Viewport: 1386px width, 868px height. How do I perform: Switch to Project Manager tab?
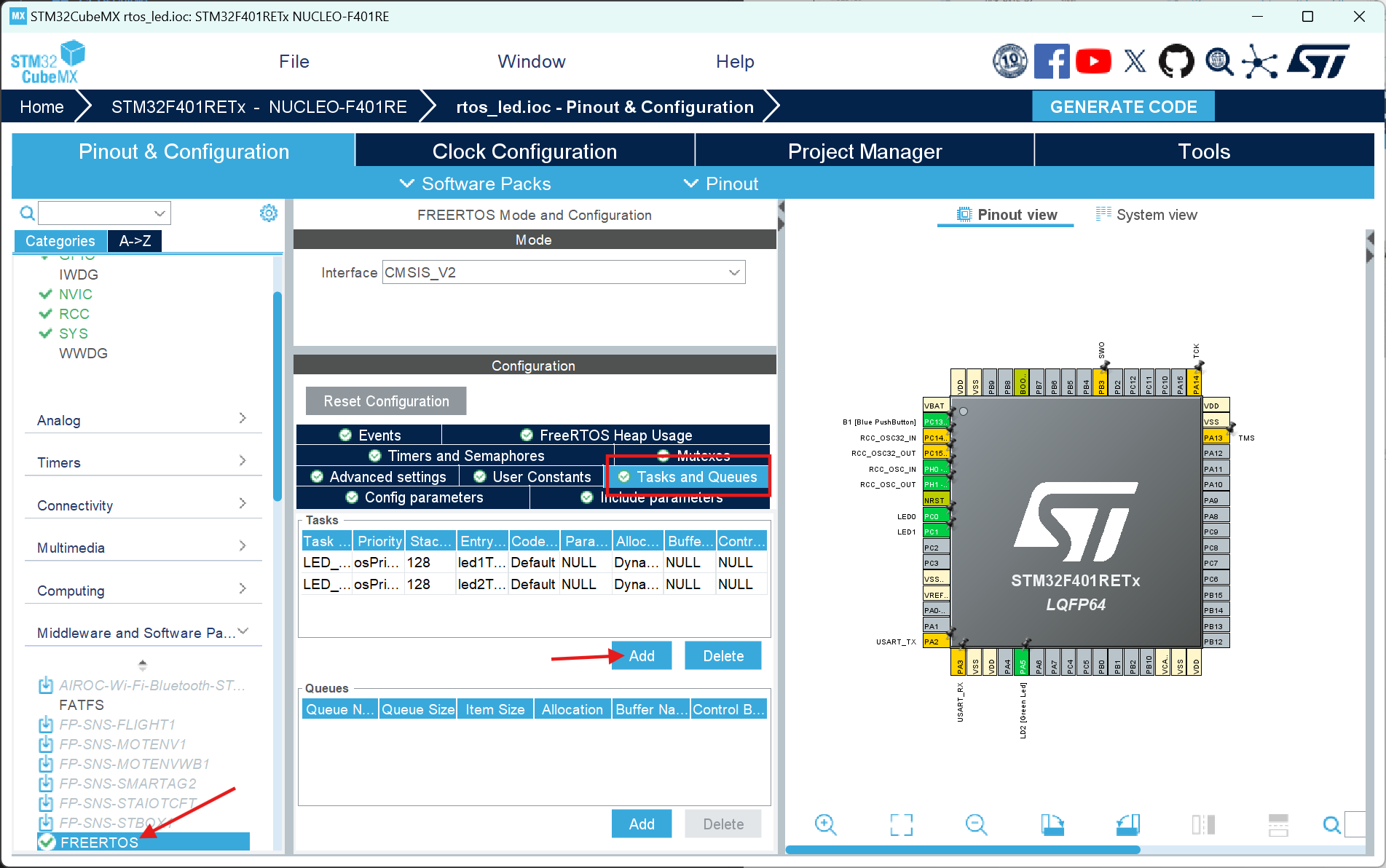click(x=865, y=151)
